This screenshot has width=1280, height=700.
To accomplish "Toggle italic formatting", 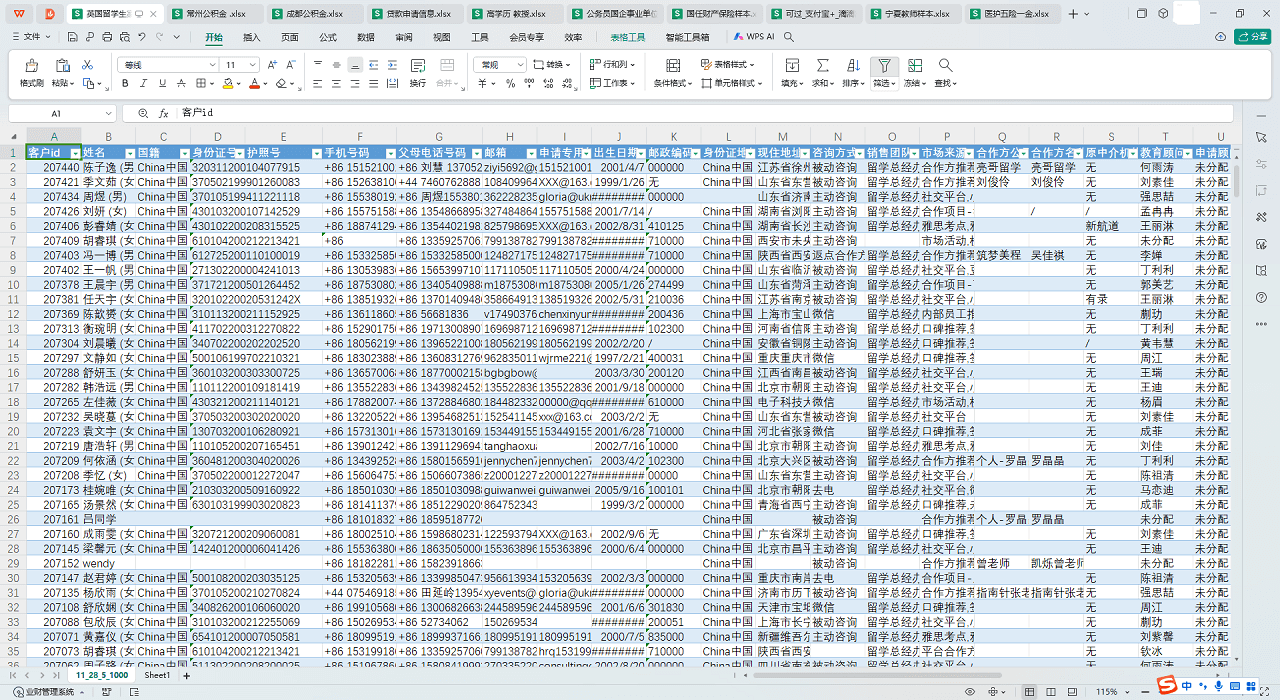I will 144,84.
